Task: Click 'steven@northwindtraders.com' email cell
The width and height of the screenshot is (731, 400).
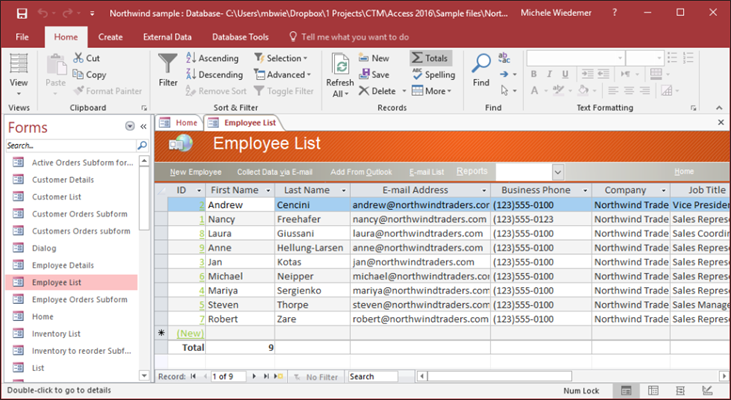Action: tap(420, 305)
